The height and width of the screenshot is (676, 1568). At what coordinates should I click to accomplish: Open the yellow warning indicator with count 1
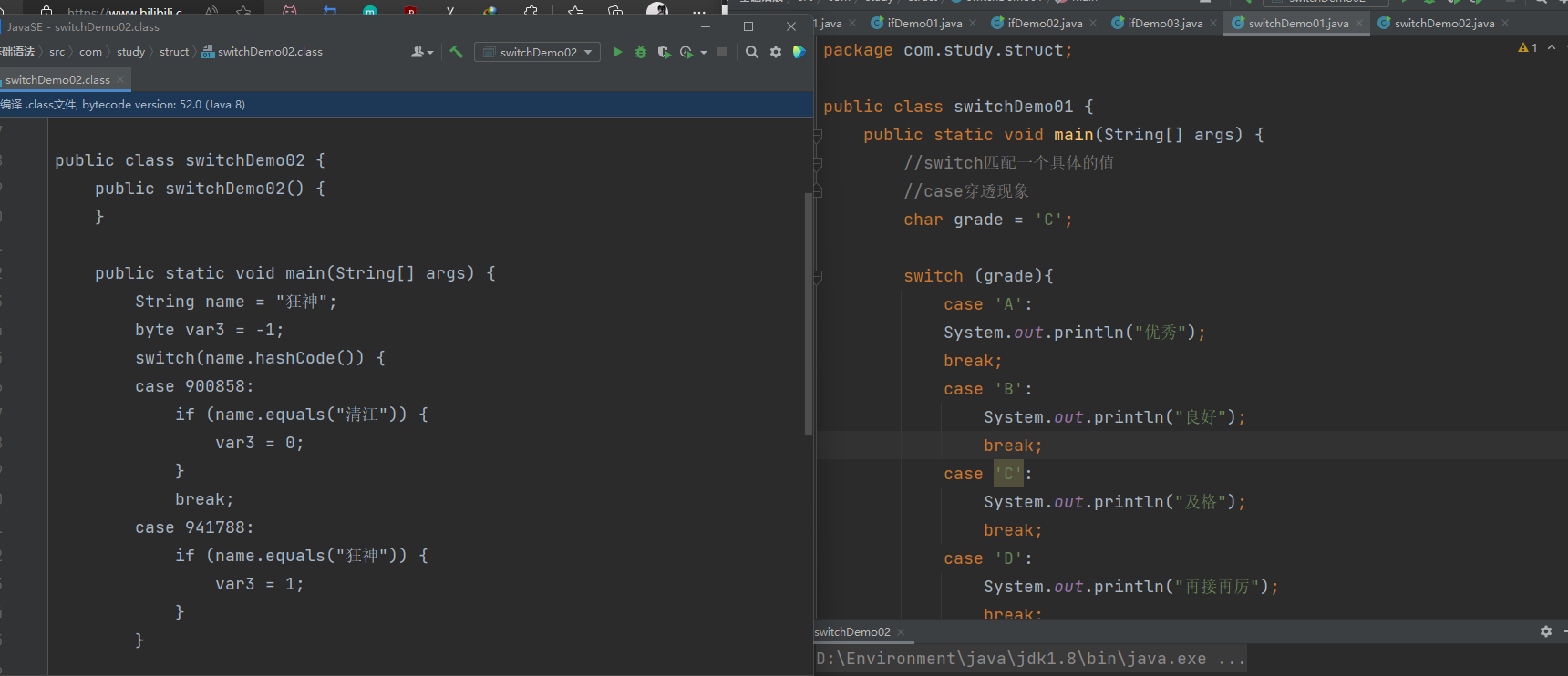1528,47
